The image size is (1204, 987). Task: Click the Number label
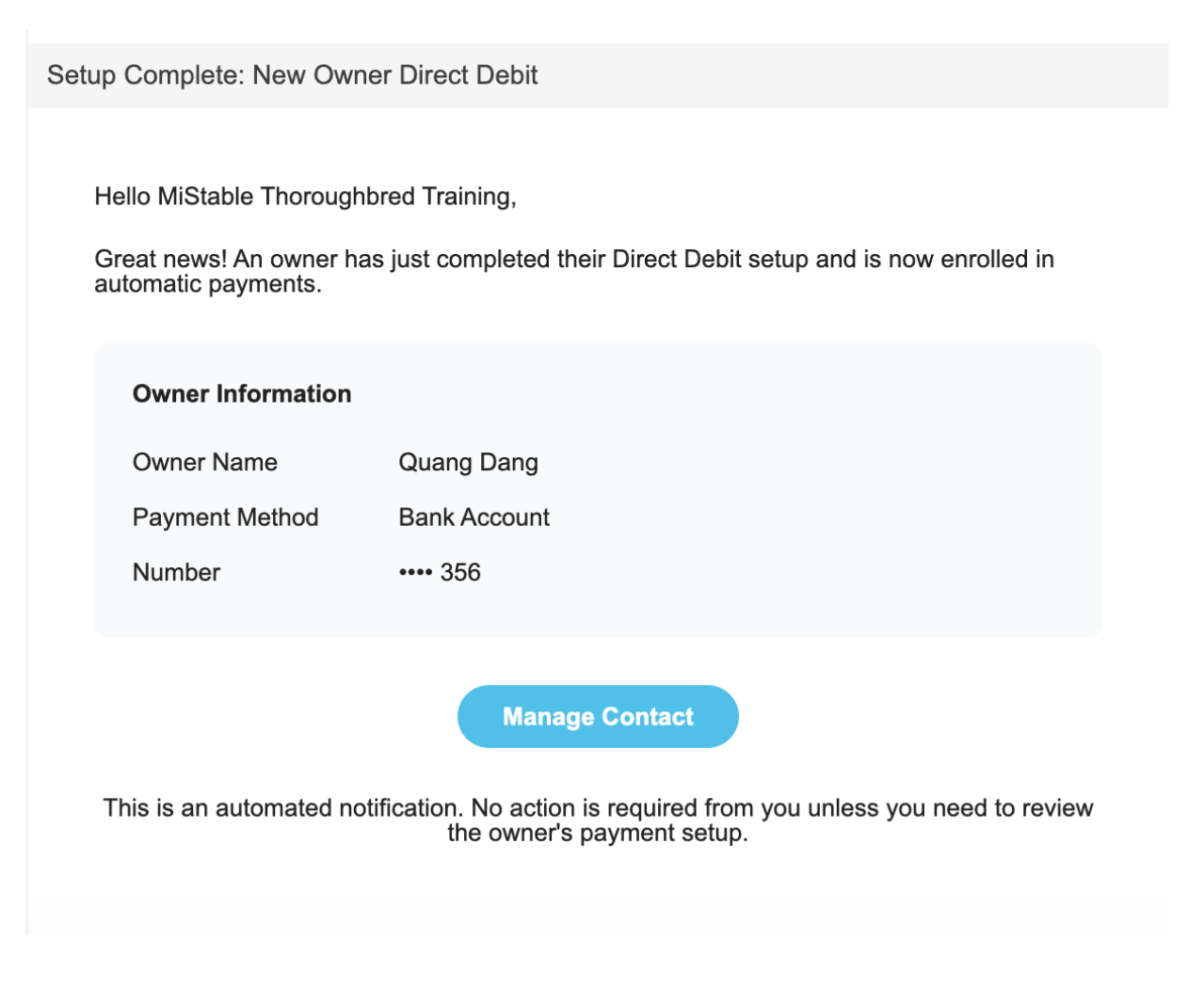point(176,573)
